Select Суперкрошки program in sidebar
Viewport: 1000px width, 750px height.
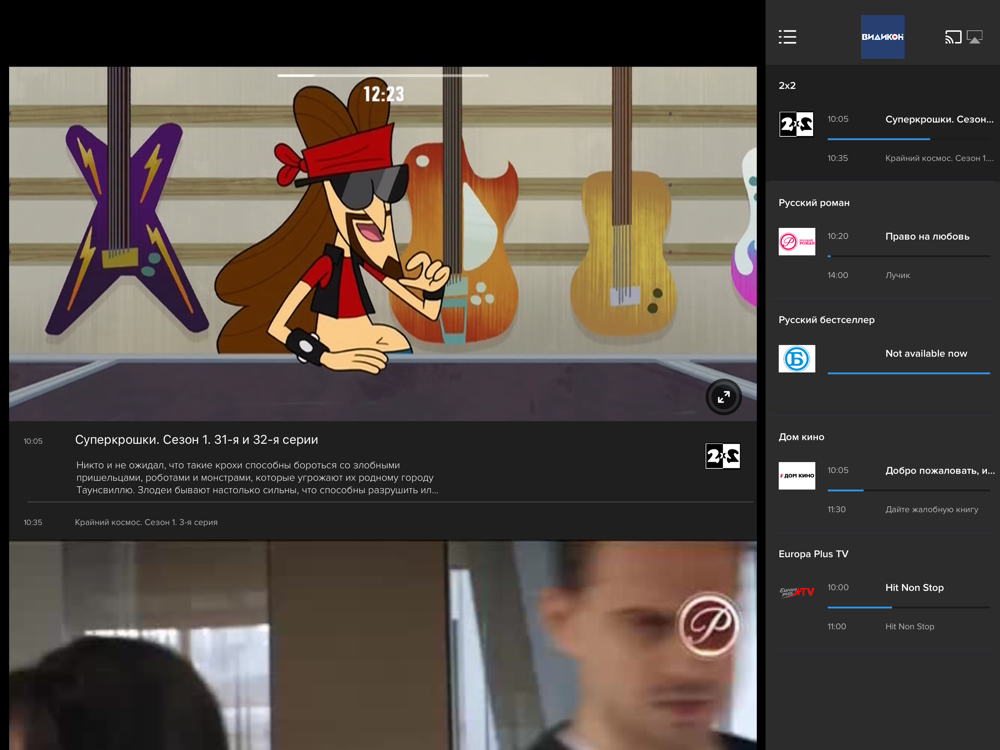(939, 119)
